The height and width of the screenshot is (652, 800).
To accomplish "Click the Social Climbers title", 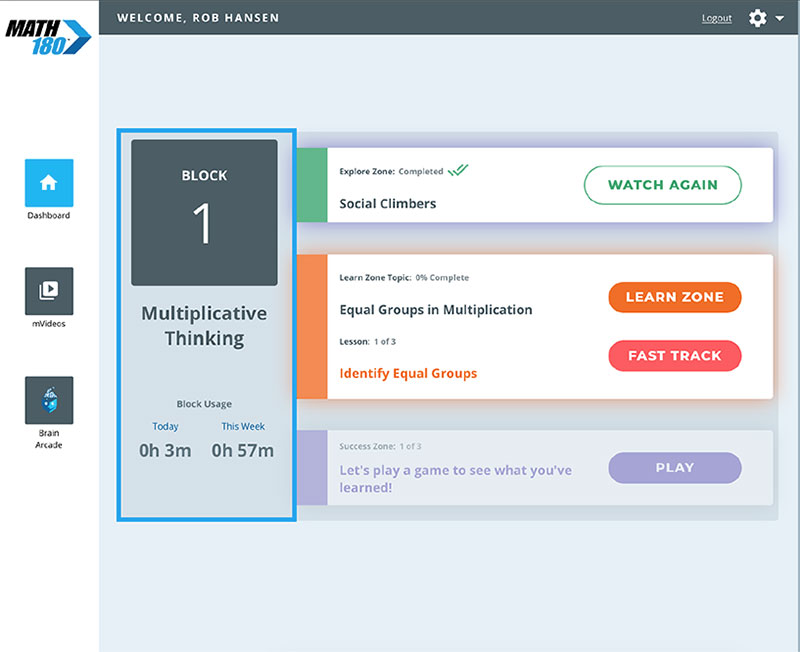I will pyautogui.click(x=388, y=204).
